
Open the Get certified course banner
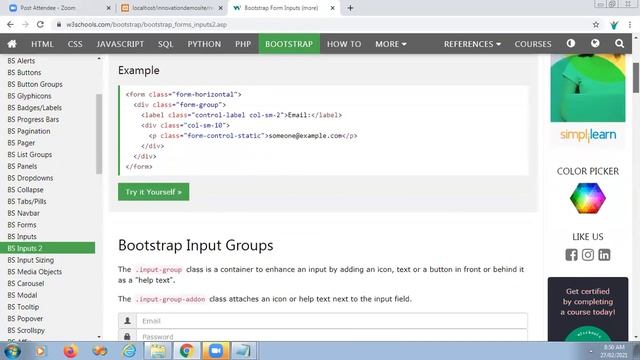point(588,309)
